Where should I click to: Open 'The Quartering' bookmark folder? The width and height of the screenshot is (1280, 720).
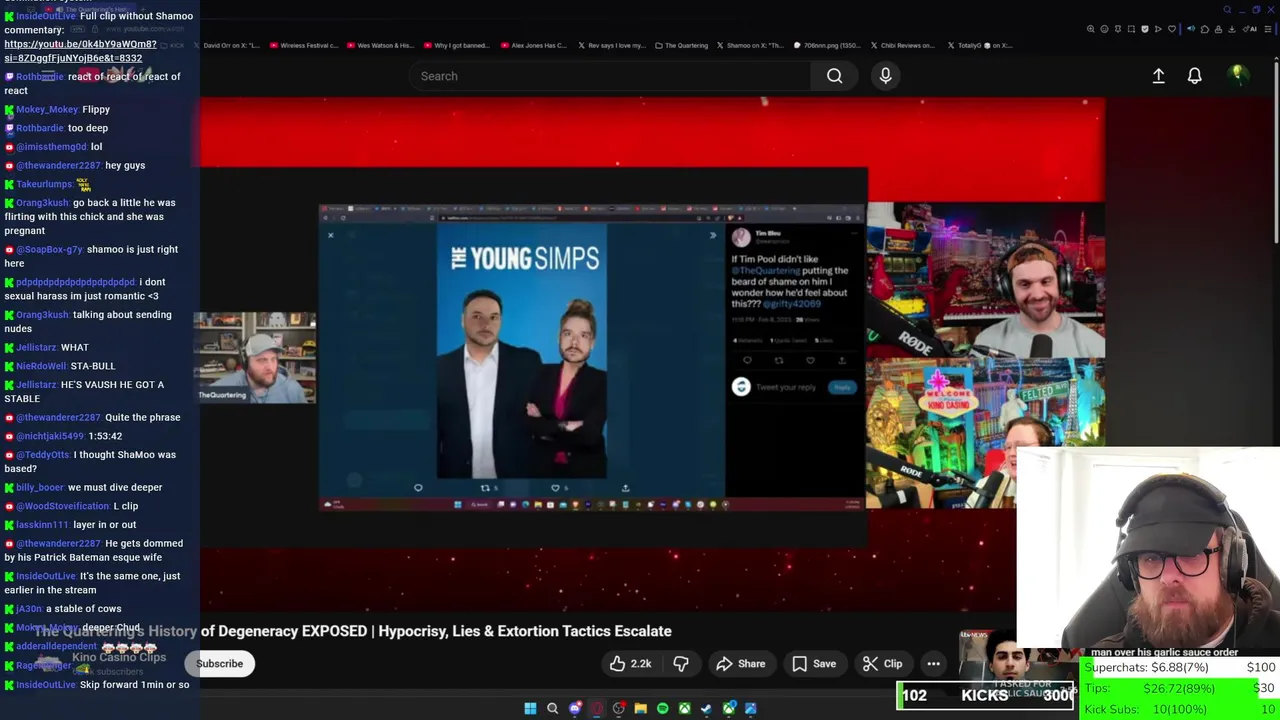[x=681, y=45]
